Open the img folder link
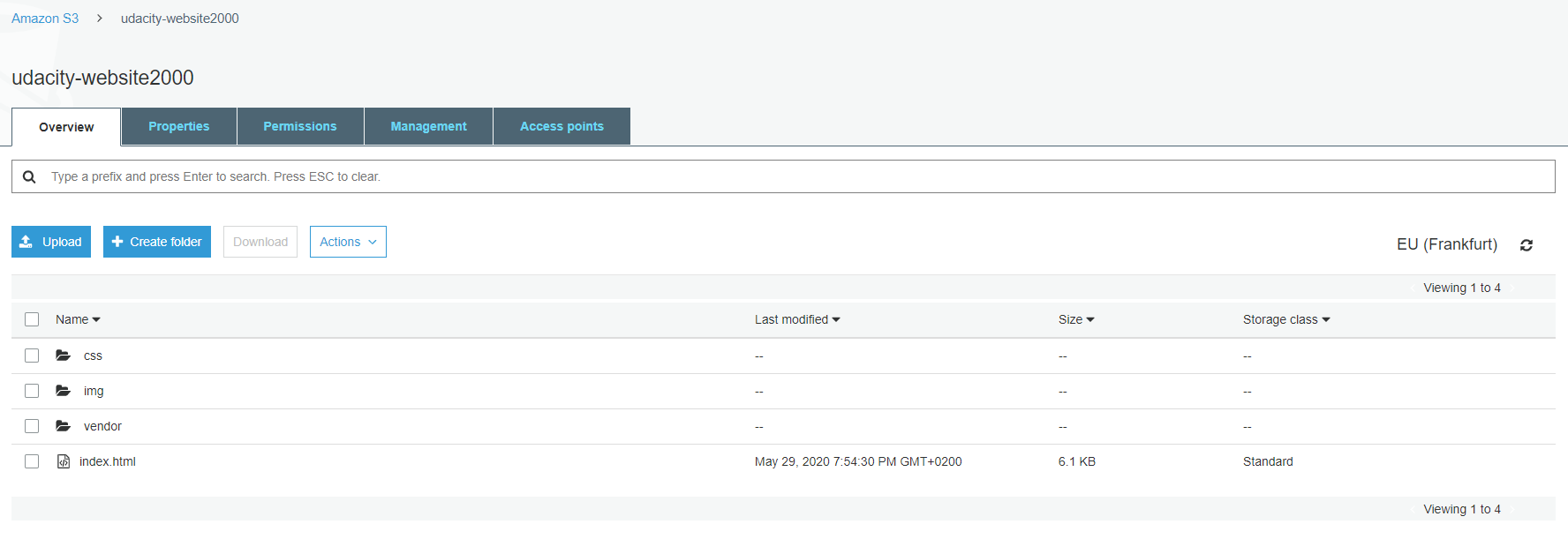Viewport: 1568px width, 539px height. (94, 391)
